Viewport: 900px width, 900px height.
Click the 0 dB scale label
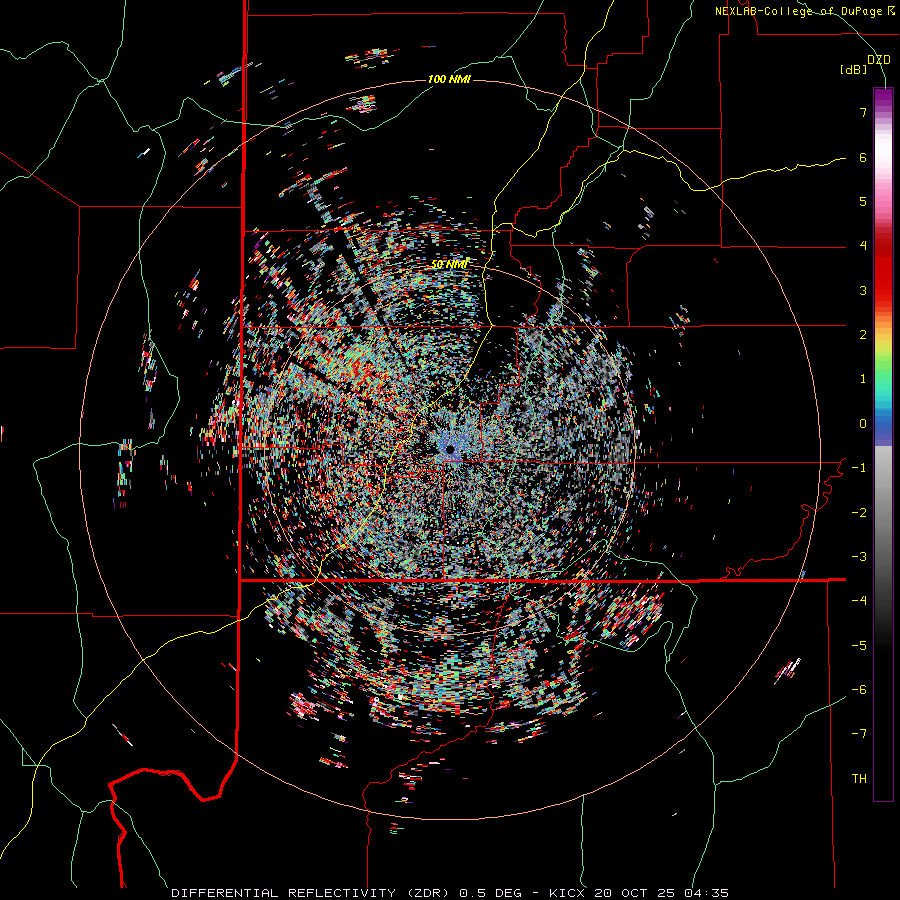click(x=863, y=424)
